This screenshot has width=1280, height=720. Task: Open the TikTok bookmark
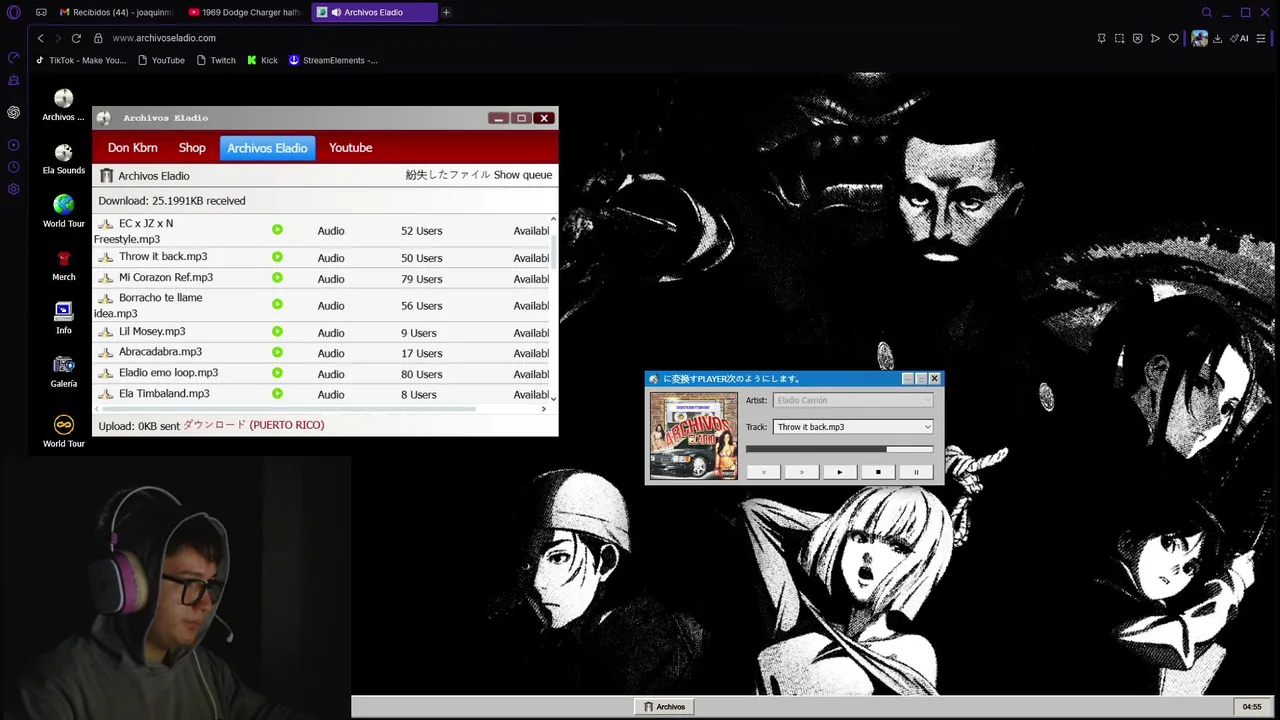pos(81,60)
